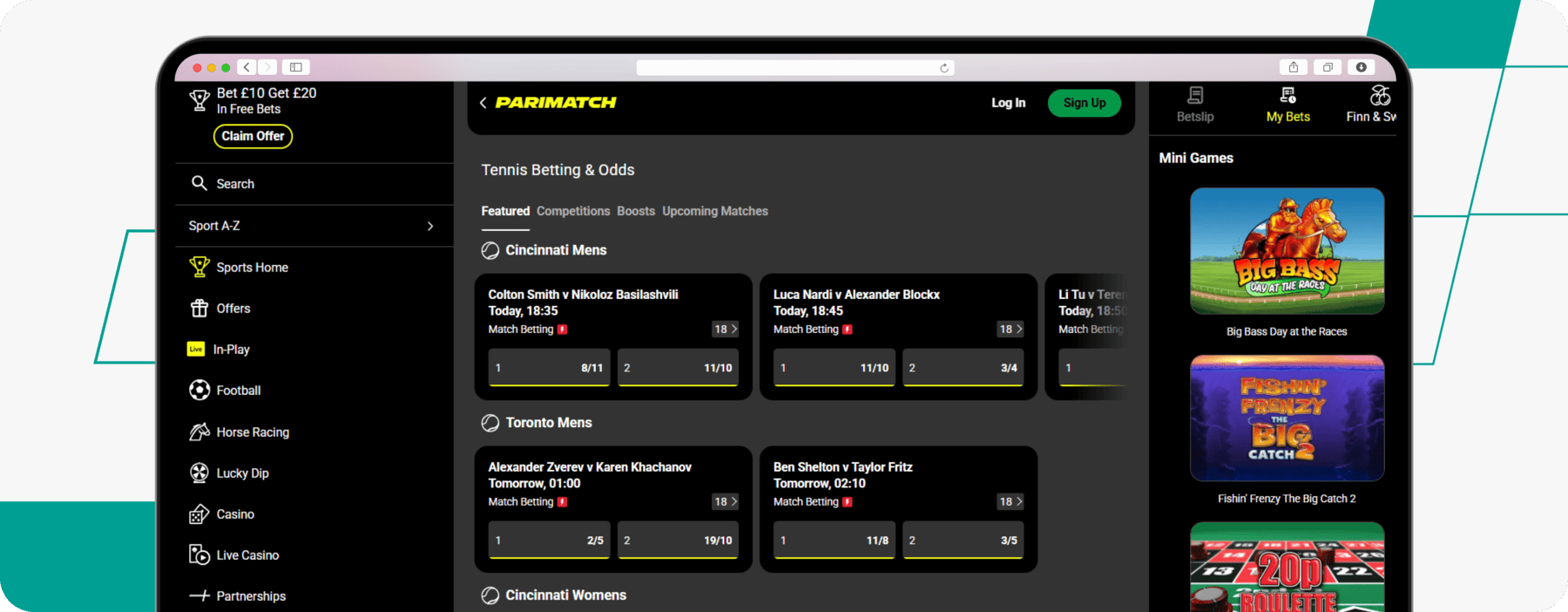The width and height of the screenshot is (1568, 612).
Task: Click the Finn & Sw clover icon
Action: [1380, 95]
